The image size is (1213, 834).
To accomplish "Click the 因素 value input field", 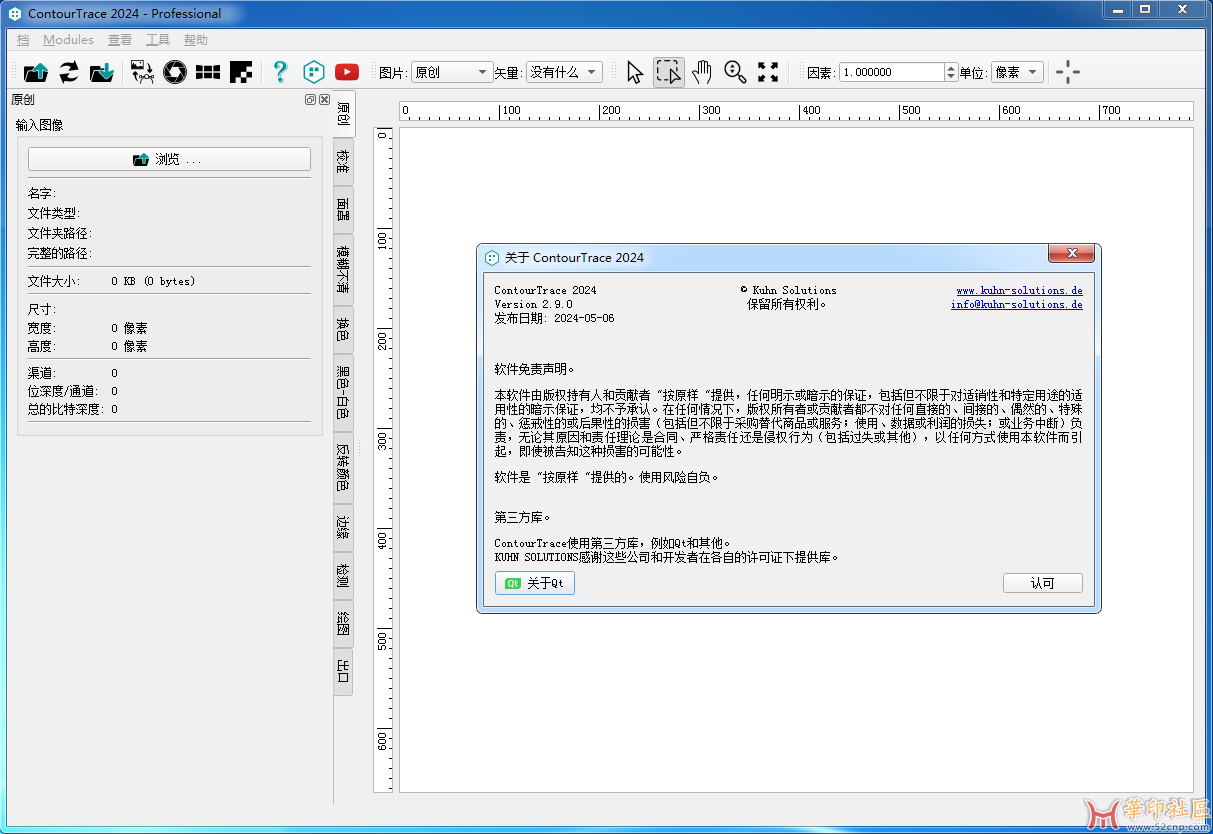I will coord(891,72).
